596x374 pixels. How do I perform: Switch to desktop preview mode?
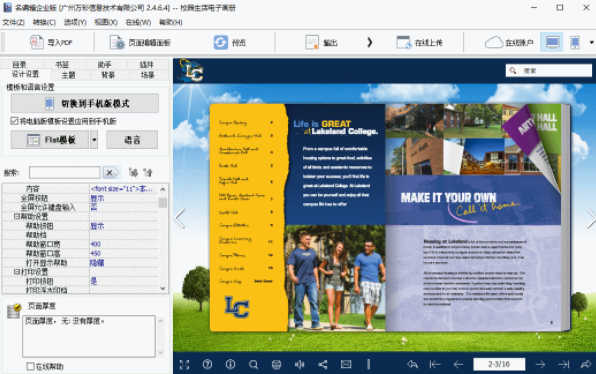552,42
